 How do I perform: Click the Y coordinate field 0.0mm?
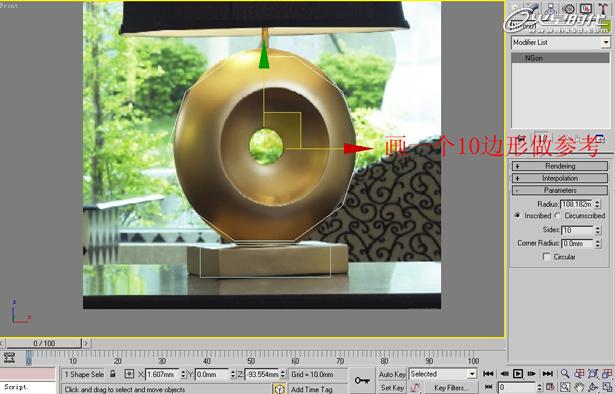coord(212,374)
